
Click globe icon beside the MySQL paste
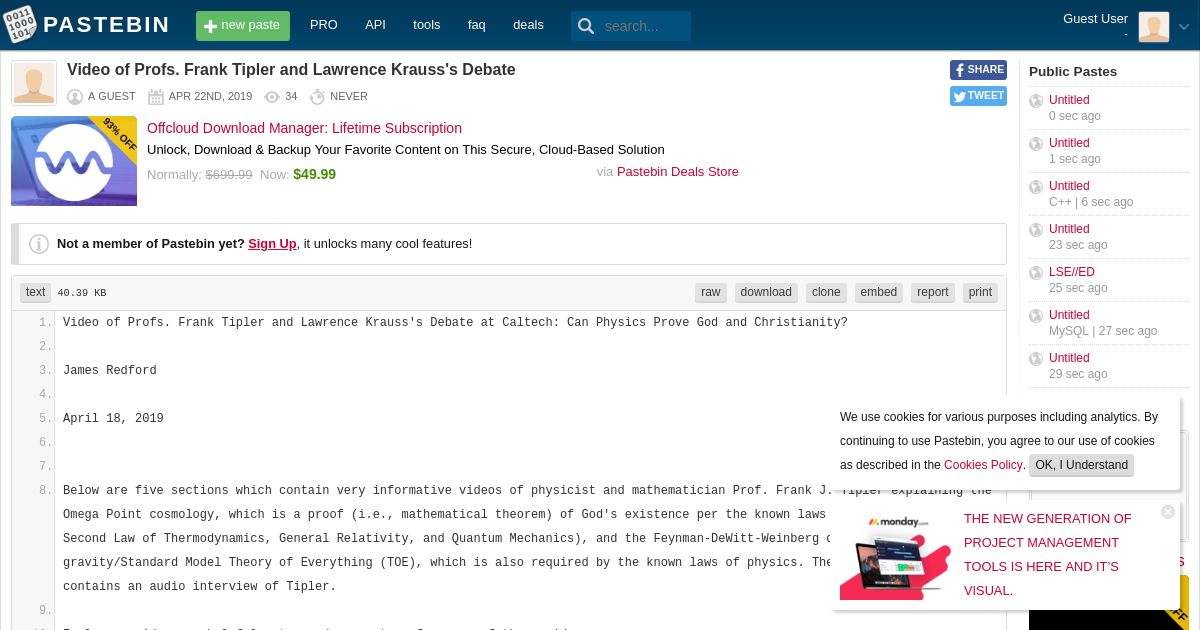coord(1036,316)
